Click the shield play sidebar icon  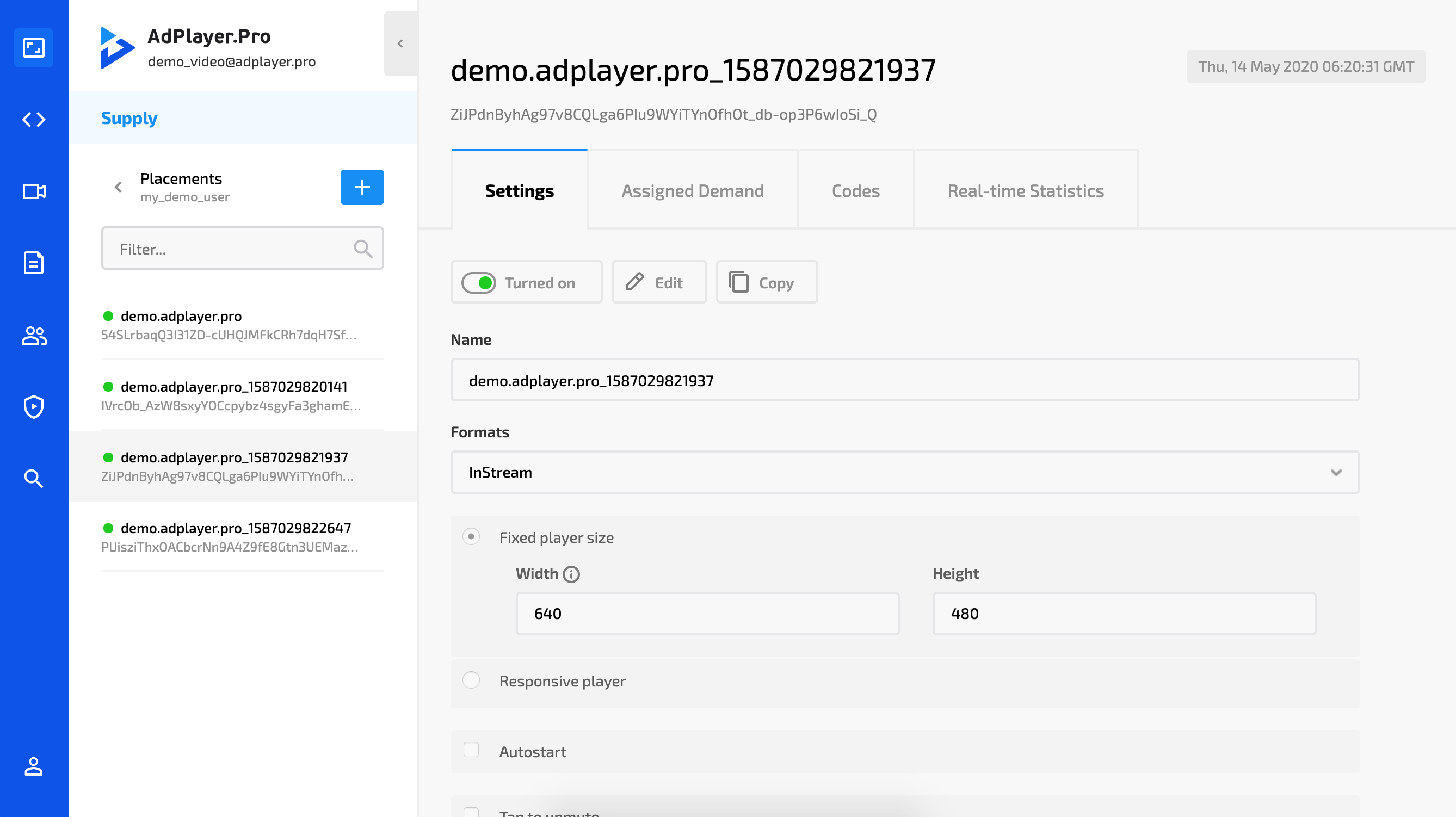pyautogui.click(x=34, y=407)
